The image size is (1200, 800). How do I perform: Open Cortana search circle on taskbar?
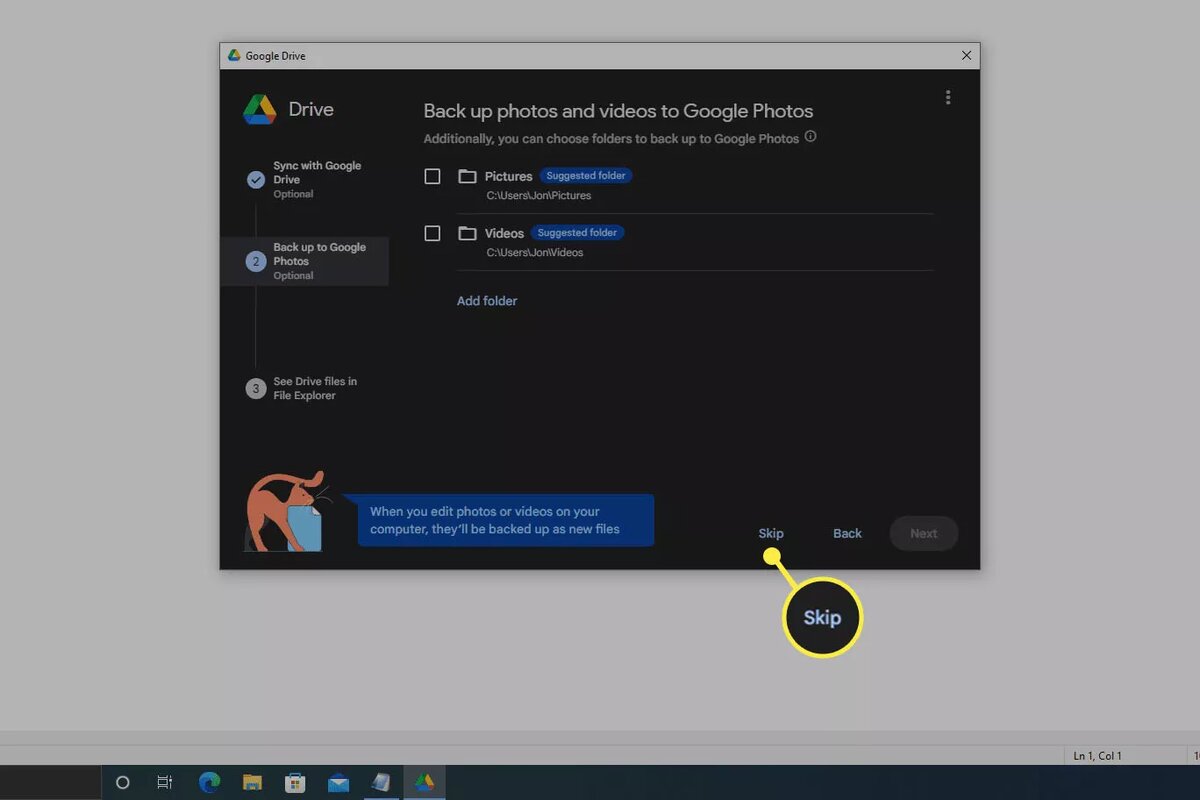tap(123, 783)
